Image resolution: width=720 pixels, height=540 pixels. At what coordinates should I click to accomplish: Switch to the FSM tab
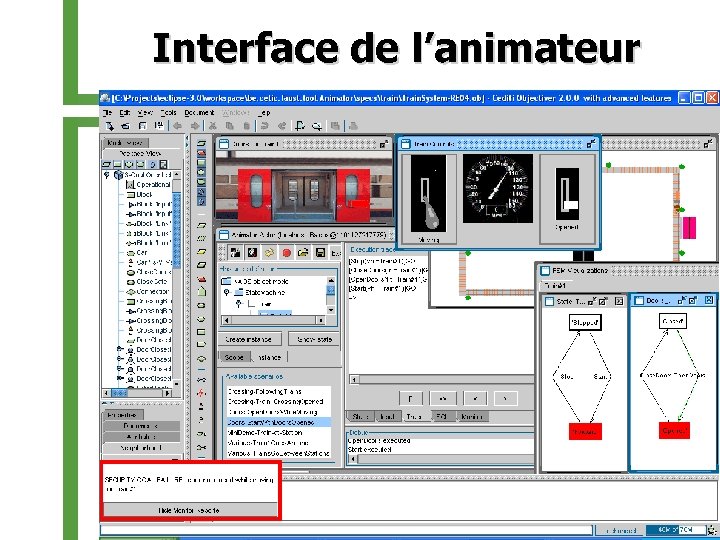(x=442, y=416)
